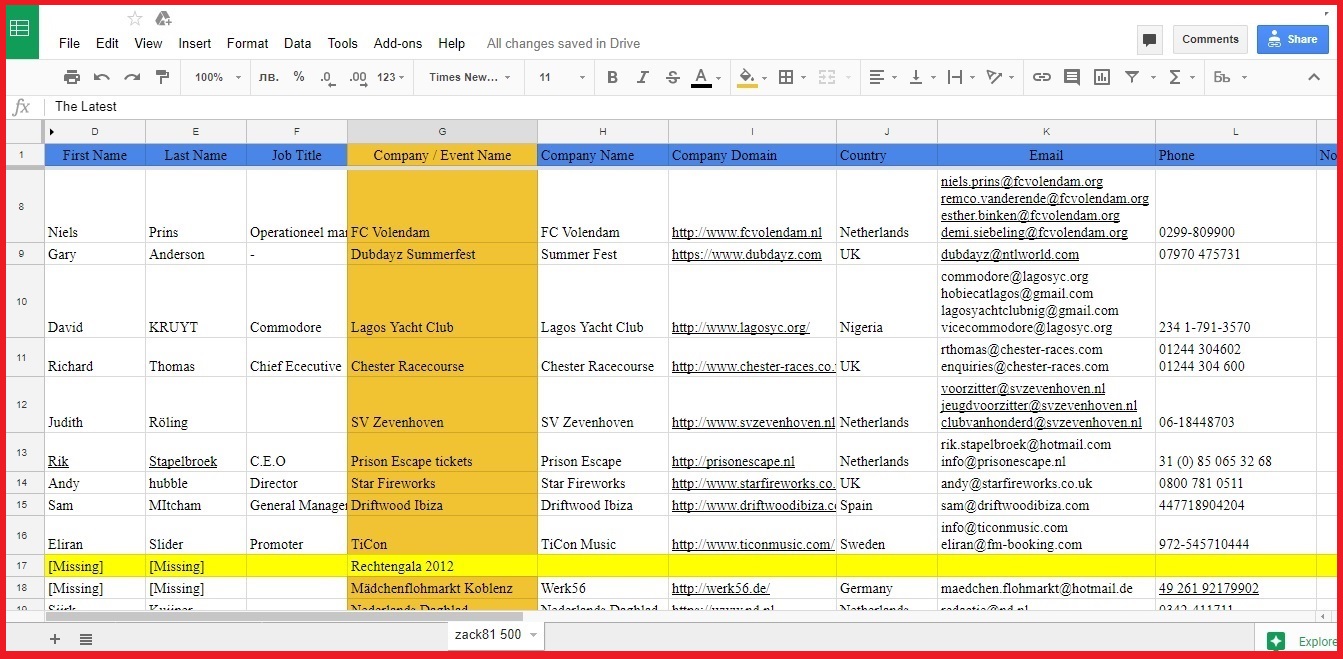The image size is (1343, 659).
Task: Open the Tools menu
Action: 342,43
